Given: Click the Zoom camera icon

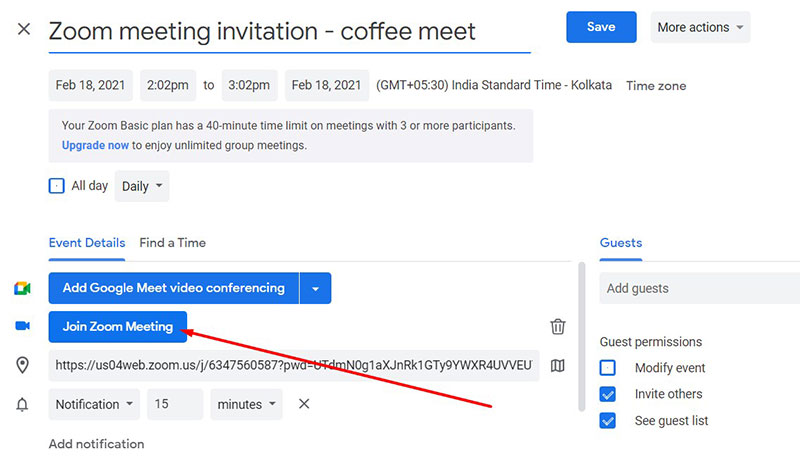Looking at the screenshot, I should click(22, 326).
